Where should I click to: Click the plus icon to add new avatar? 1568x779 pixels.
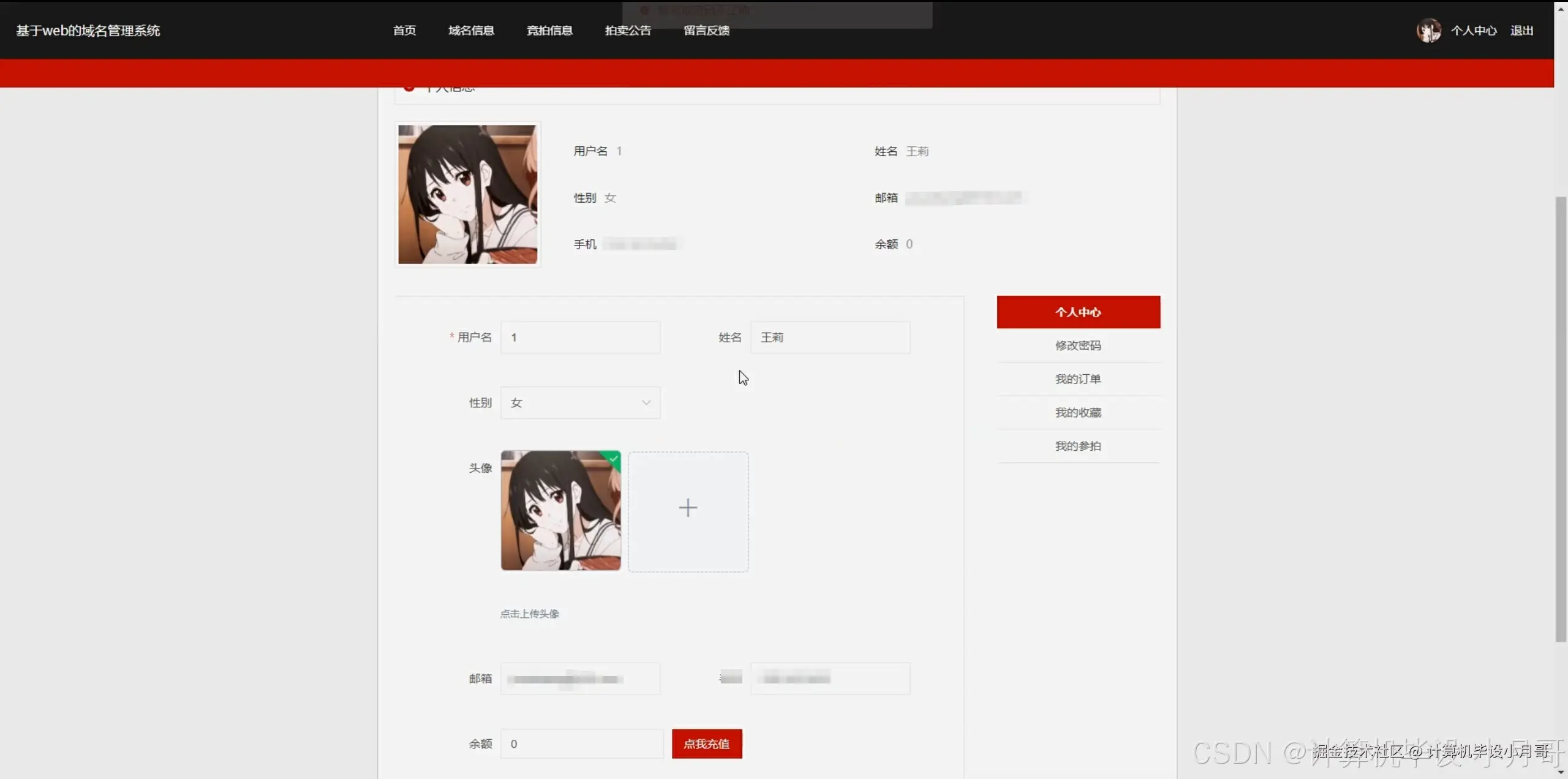(687, 507)
